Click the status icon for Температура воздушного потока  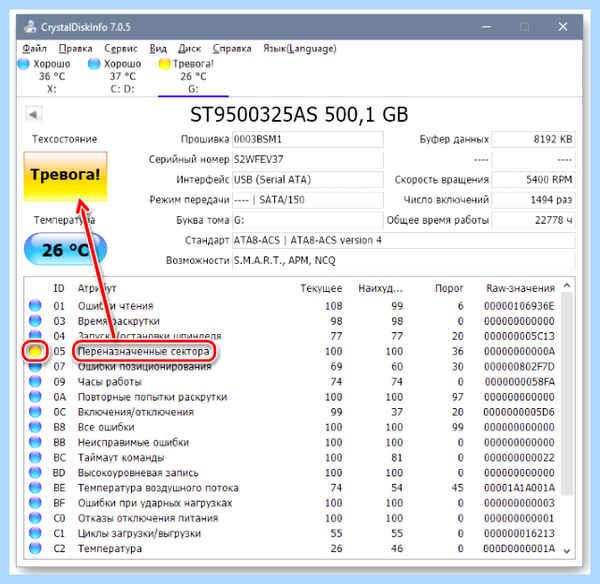(35, 488)
